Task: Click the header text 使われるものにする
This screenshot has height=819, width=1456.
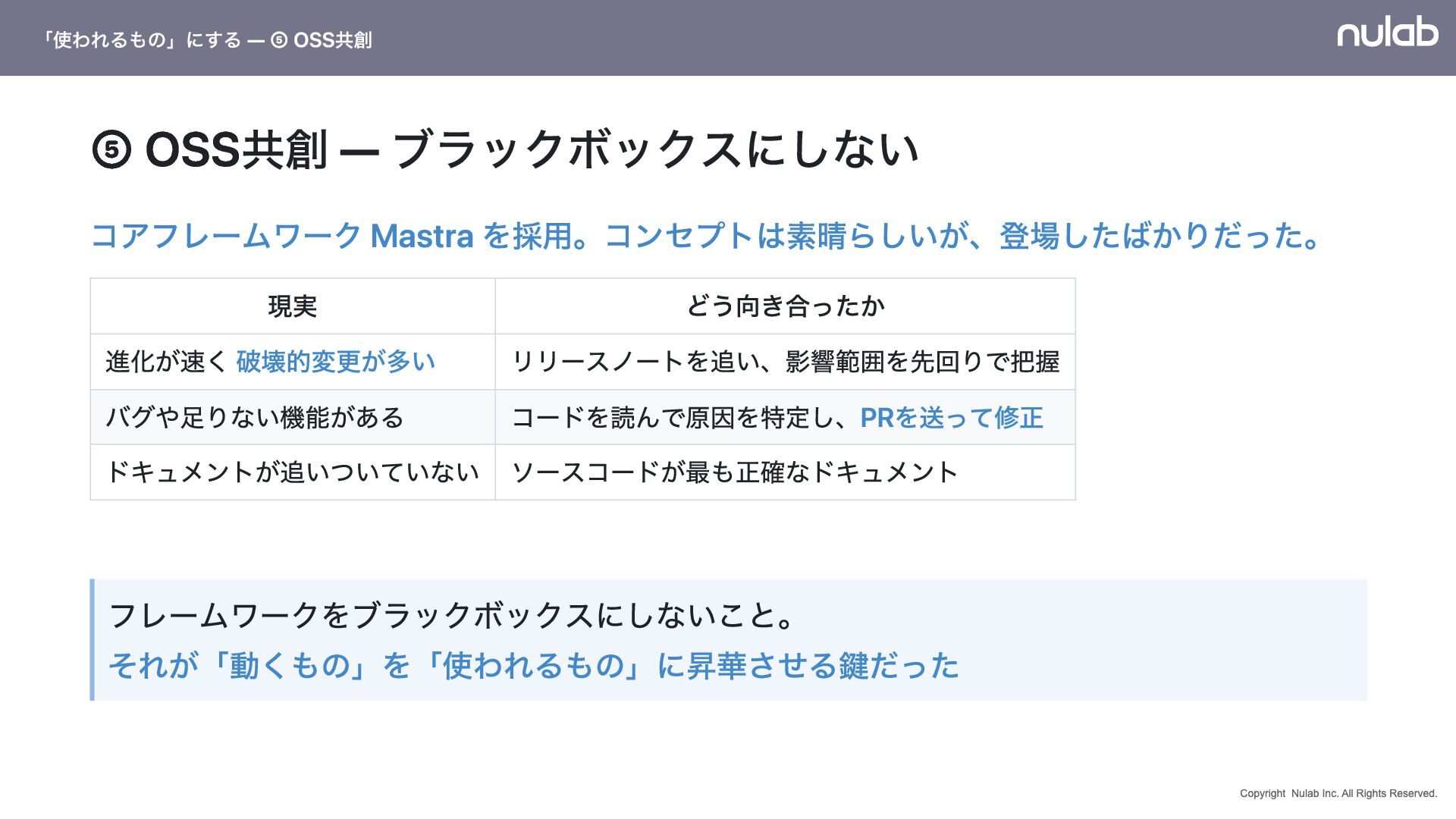Action: [140, 40]
